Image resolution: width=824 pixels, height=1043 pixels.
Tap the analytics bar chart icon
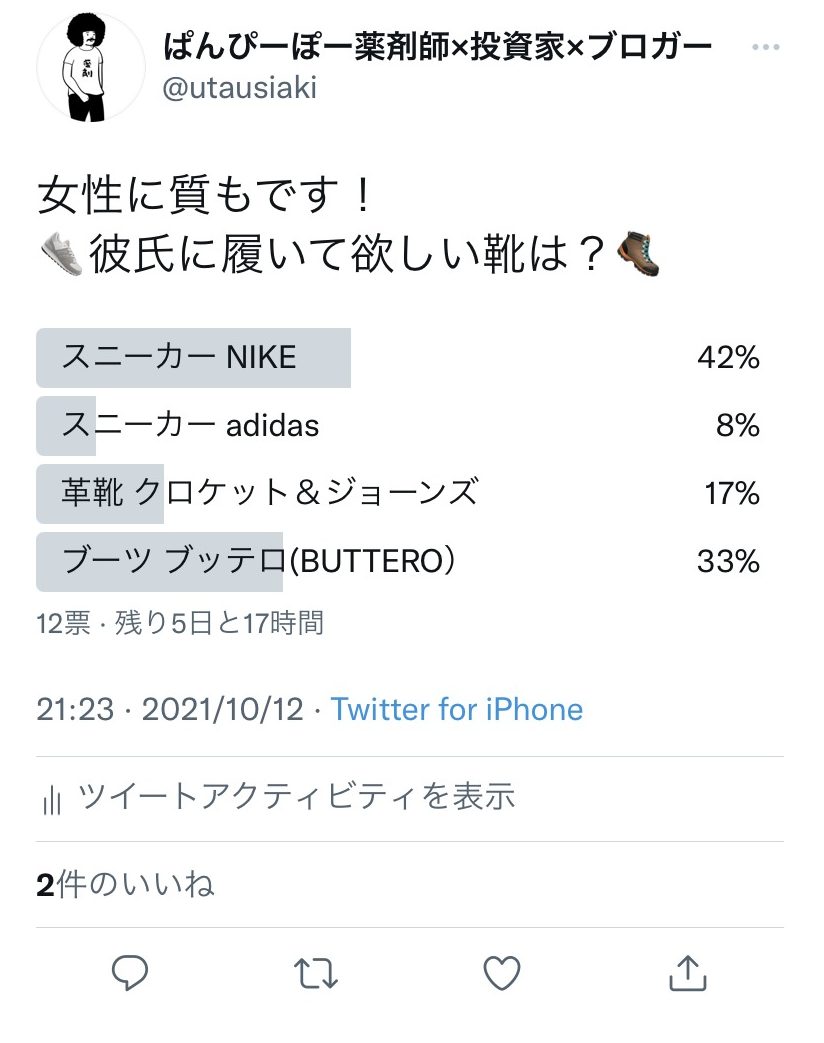(x=53, y=798)
